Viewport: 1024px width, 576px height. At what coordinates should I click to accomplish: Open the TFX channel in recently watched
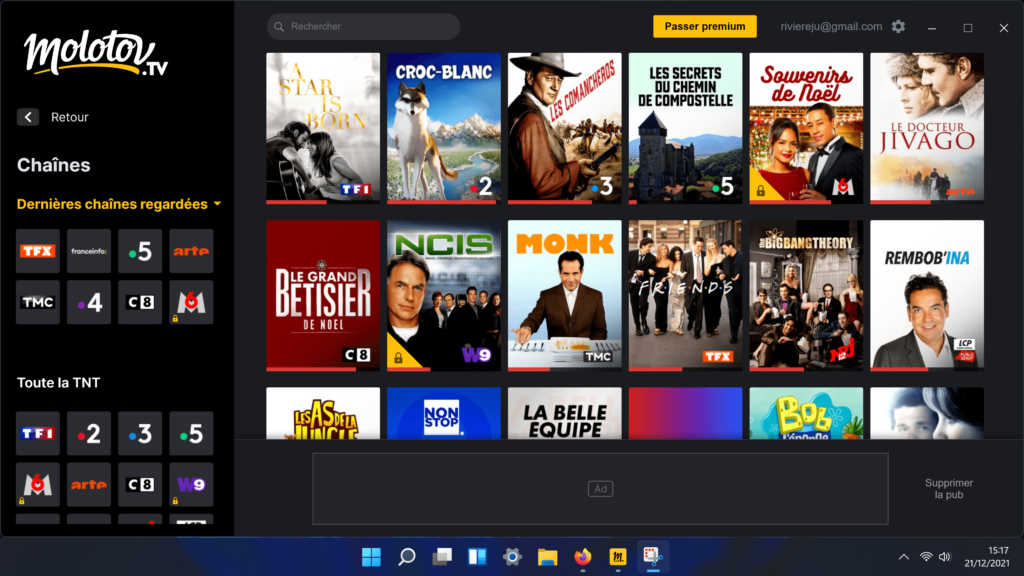[x=38, y=251]
